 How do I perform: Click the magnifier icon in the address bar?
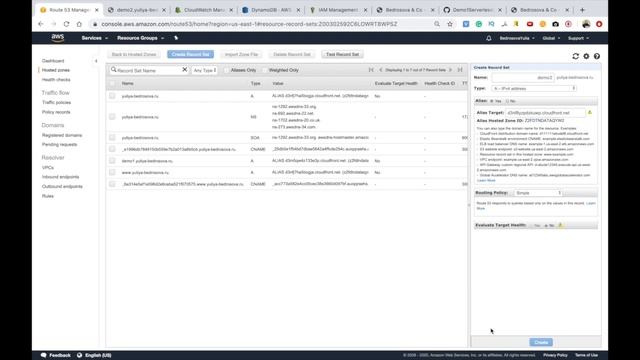click(x=437, y=24)
